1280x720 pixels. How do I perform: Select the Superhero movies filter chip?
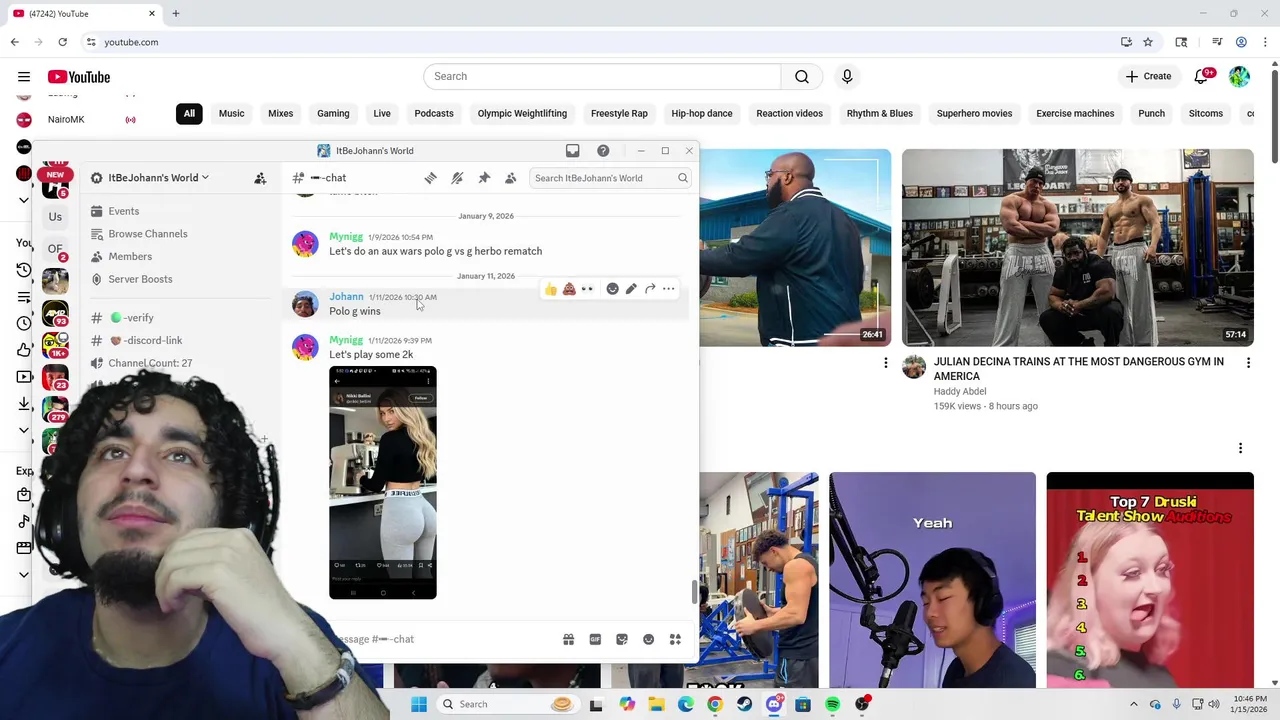pyautogui.click(x=975, y=114)
